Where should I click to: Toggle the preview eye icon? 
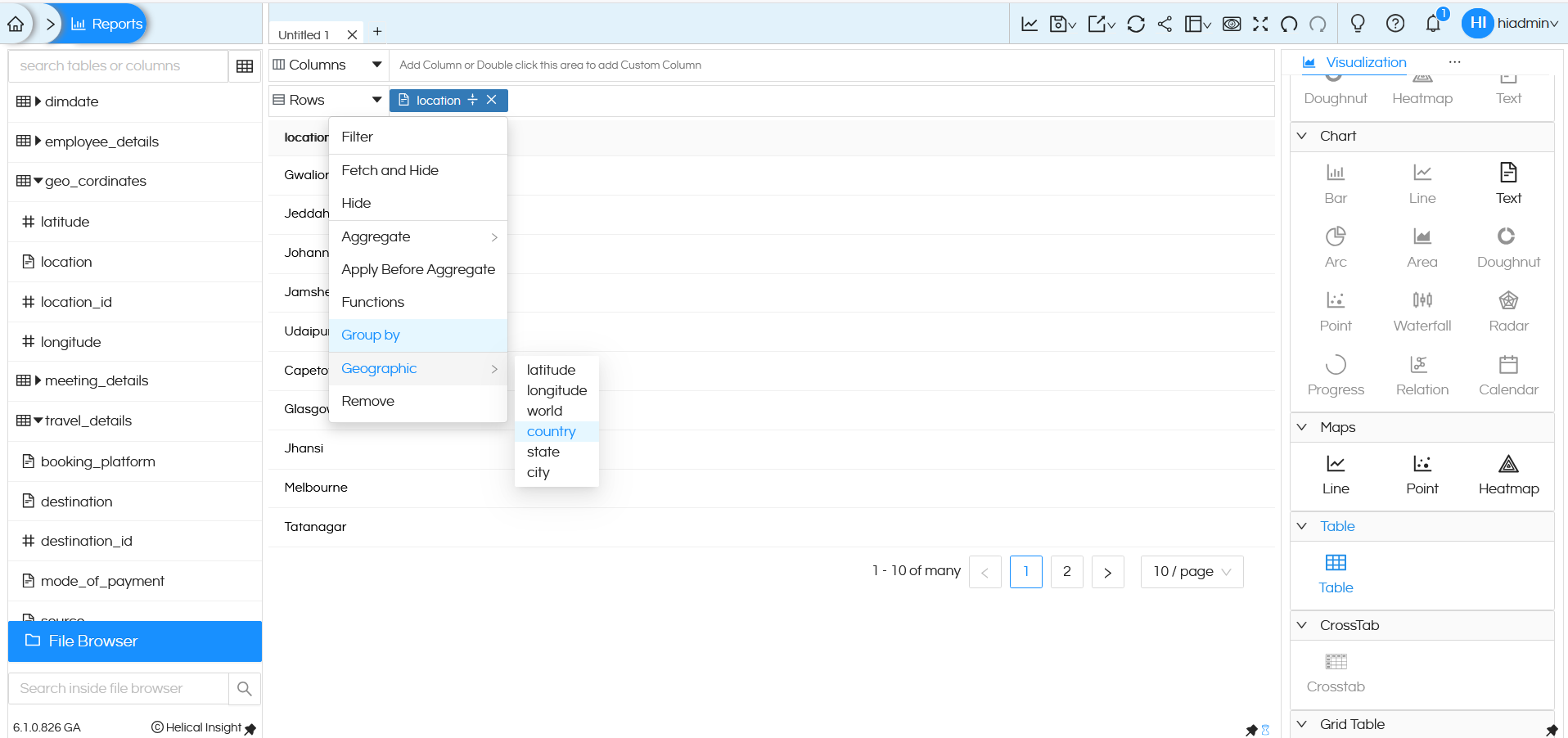point(1231,24)
